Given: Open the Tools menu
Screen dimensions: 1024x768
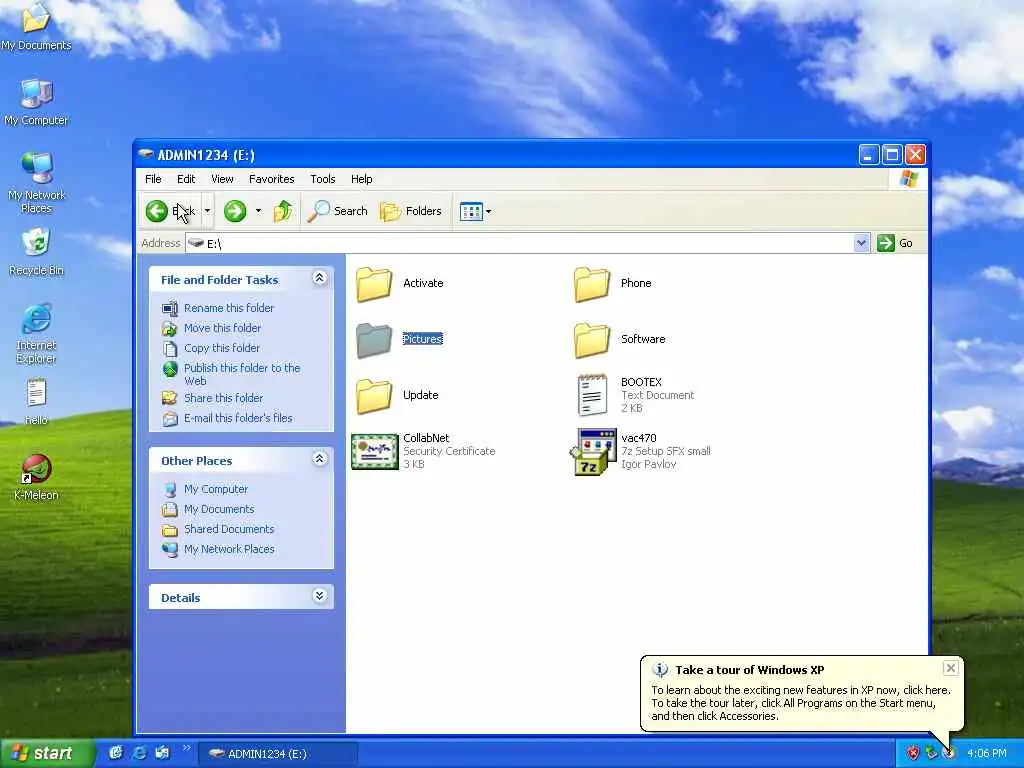Looking at the screenshot, I should (323, 179).
